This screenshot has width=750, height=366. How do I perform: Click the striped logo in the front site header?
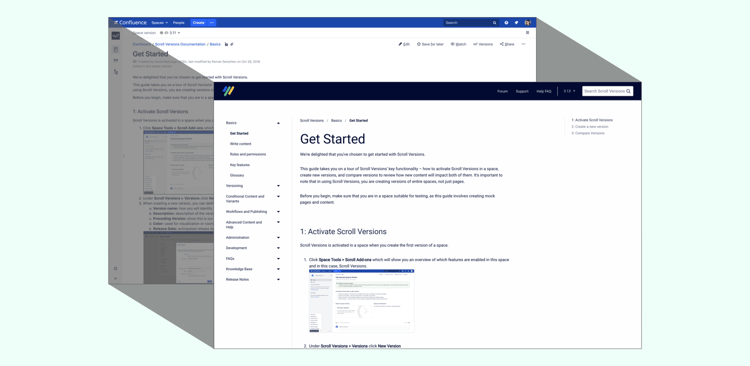pos(229,91)
